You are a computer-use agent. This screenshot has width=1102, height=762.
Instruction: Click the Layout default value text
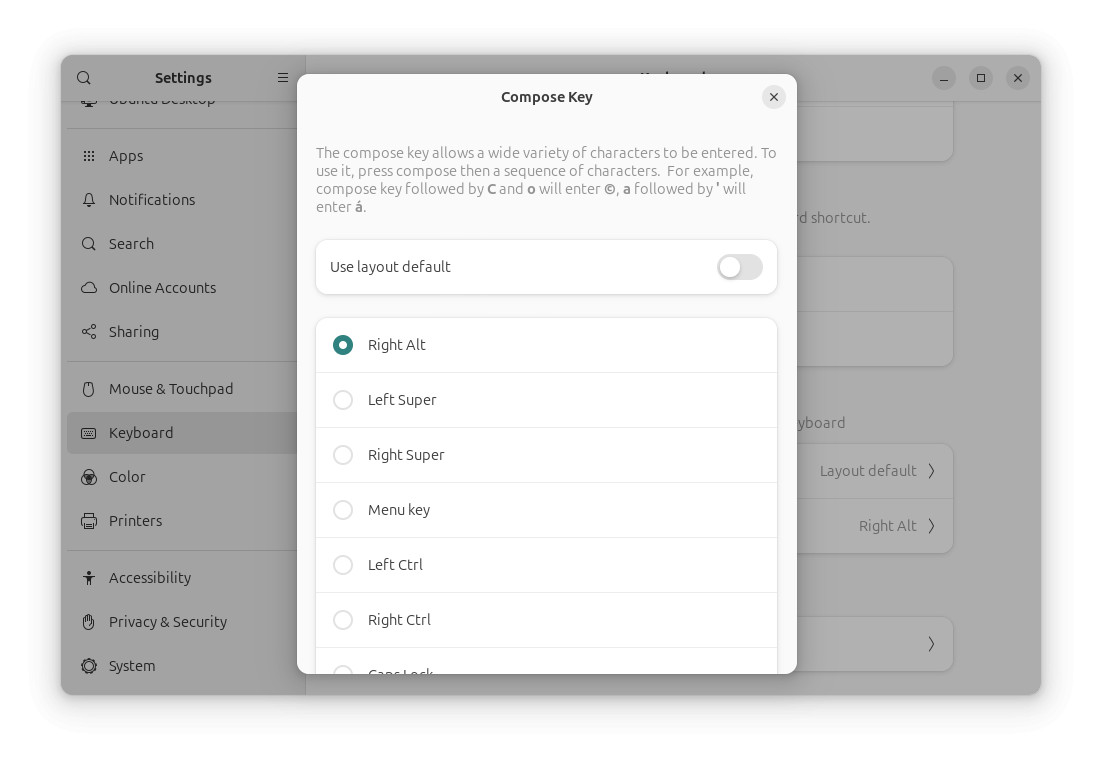point(868,471)
